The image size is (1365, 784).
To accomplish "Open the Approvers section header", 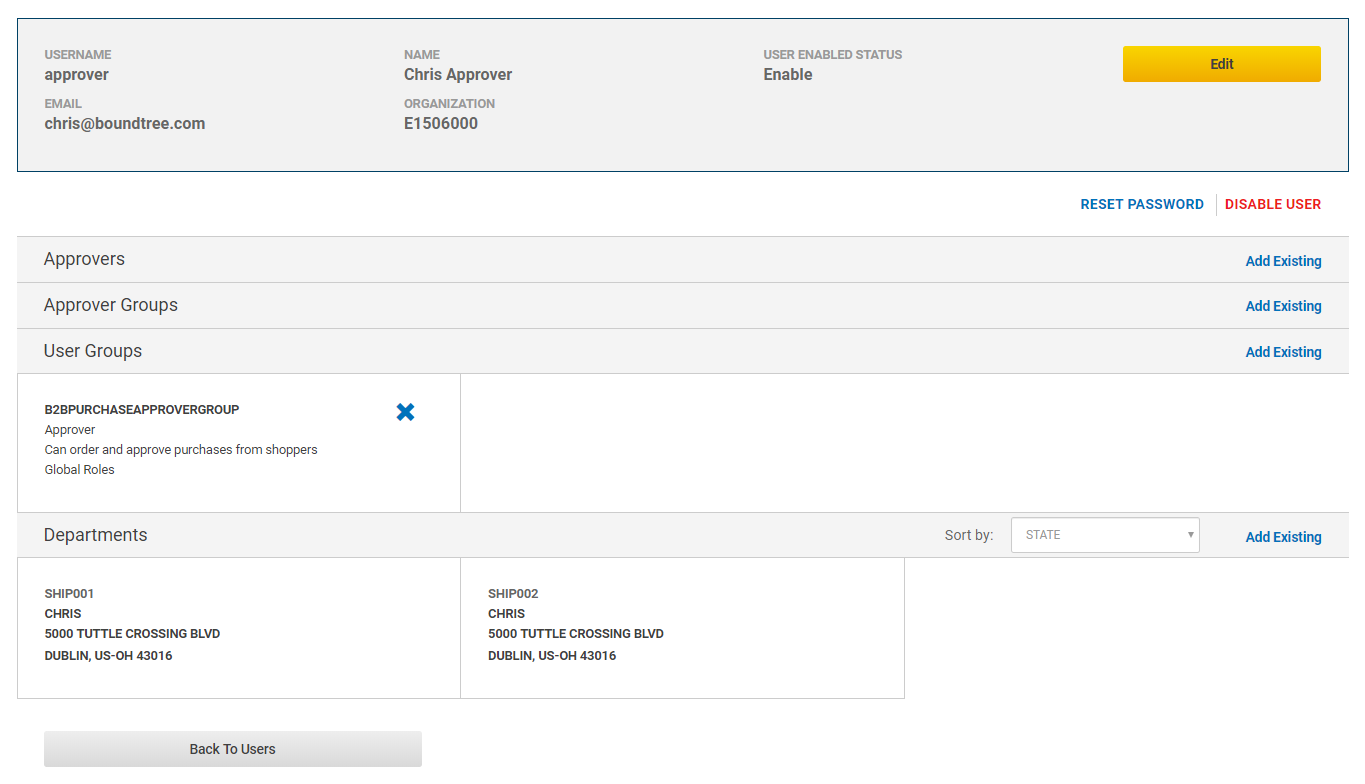I will [x=84, y=259].
